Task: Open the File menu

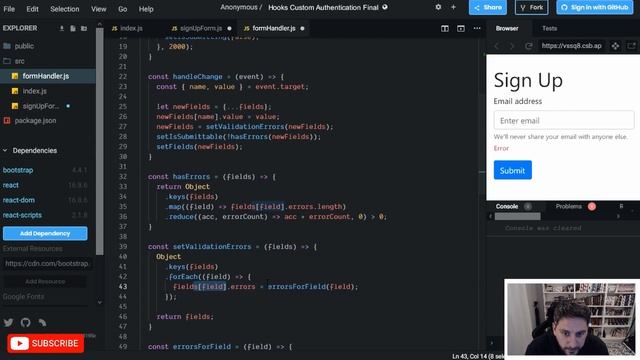Action: point(9,9)
